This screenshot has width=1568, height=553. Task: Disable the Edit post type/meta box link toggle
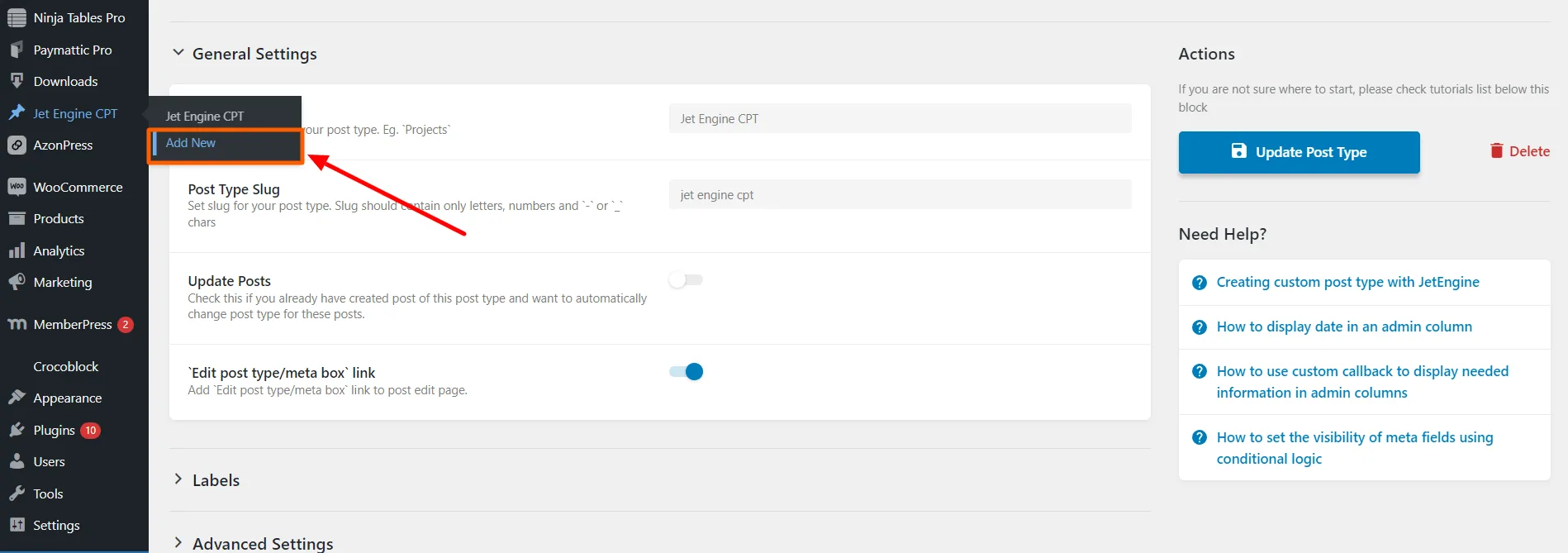686,371
